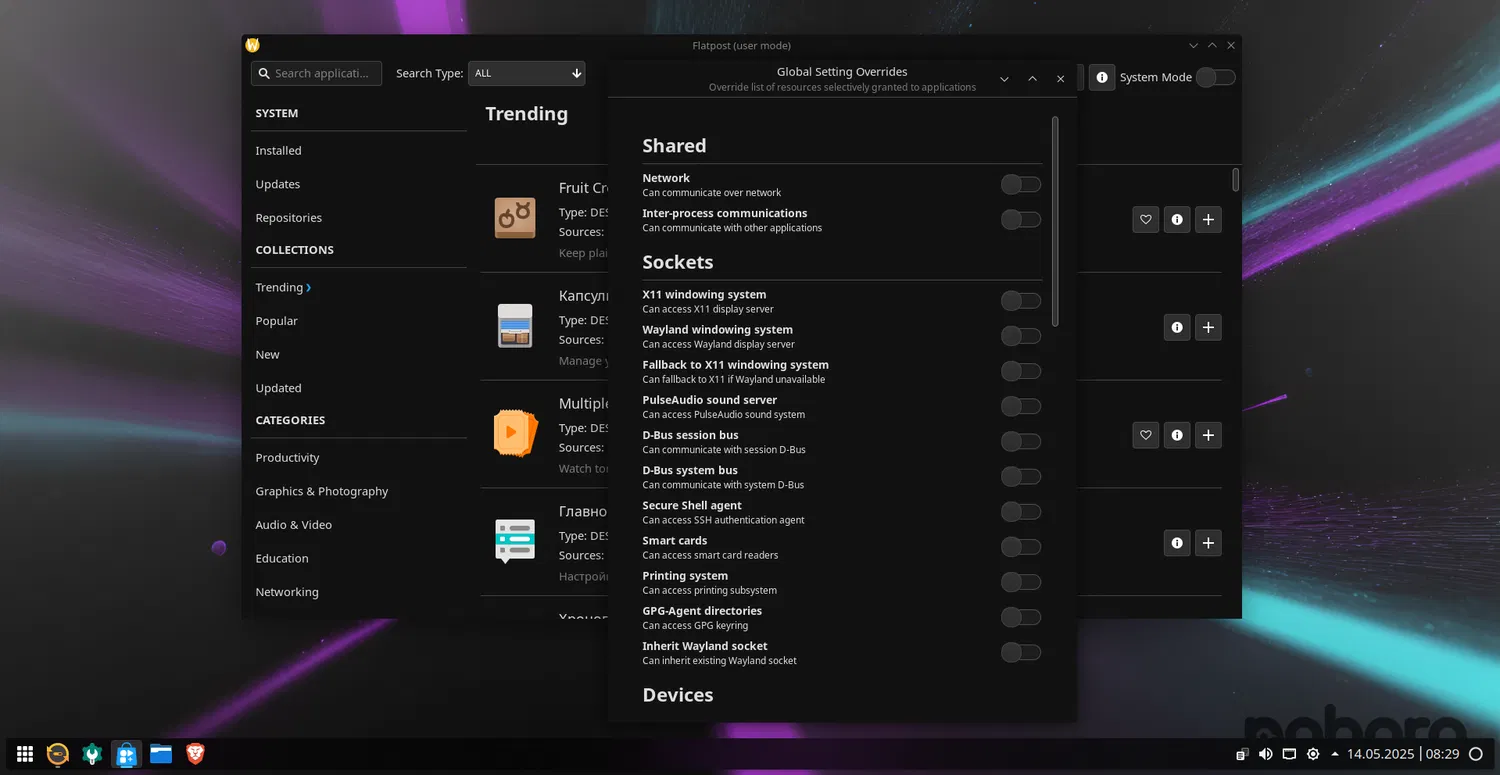
Task: Open info for the Multiple... app row
Action: pyautogui.click(x=1177, y=435)
